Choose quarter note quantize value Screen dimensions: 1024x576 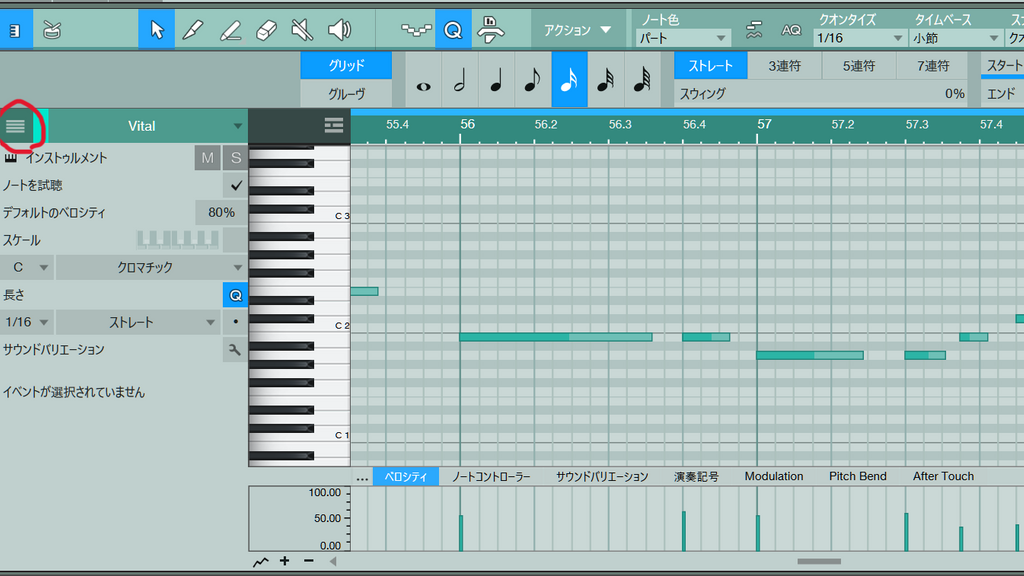(496, 80)
